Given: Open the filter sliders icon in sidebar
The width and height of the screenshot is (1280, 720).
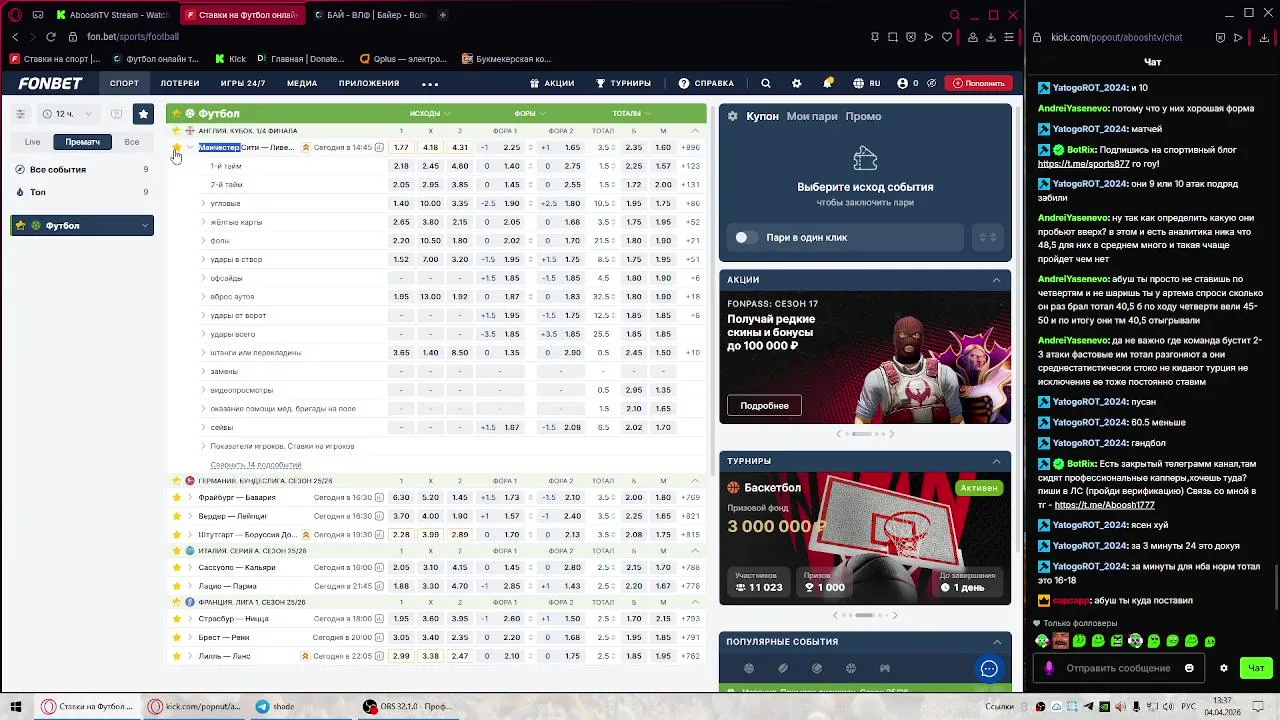Looking at the screenshot, I should tap(20, 114).
